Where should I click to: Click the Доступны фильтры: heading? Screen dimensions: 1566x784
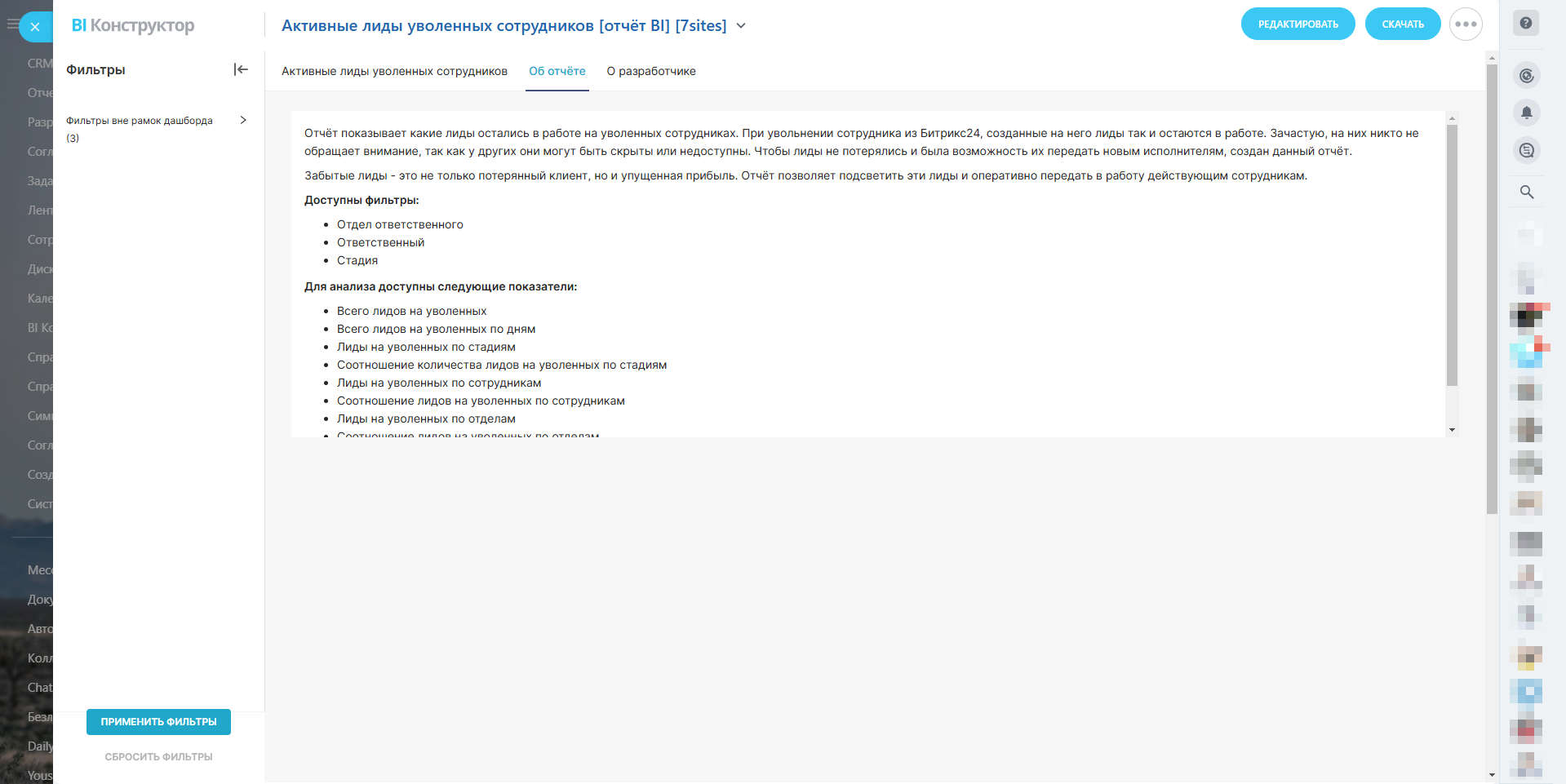[x=362, y=200]
